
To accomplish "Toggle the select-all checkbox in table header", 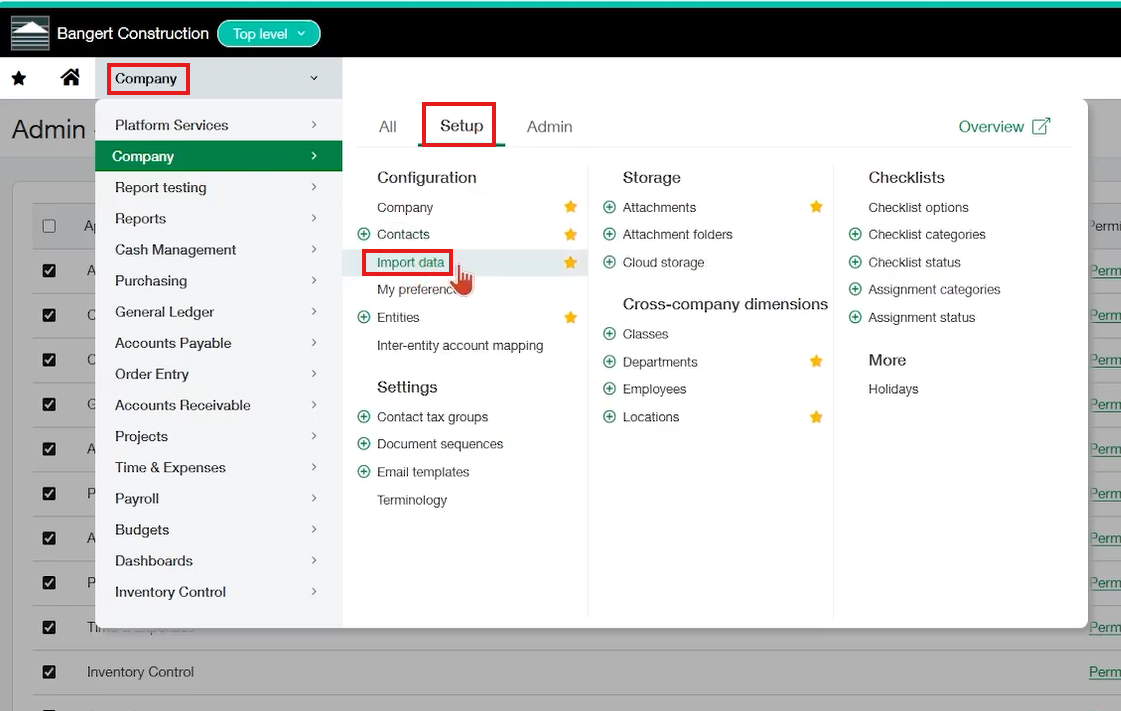I will tap(49, 226).
